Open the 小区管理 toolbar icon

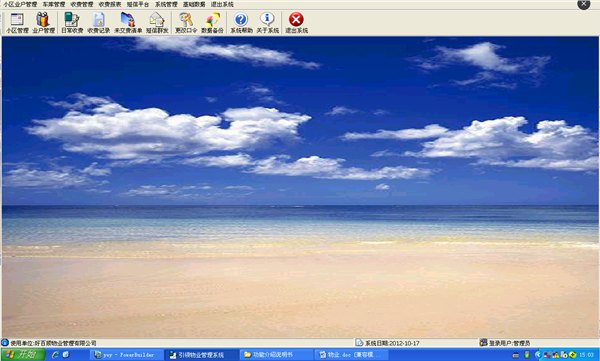tap(17, 23)
